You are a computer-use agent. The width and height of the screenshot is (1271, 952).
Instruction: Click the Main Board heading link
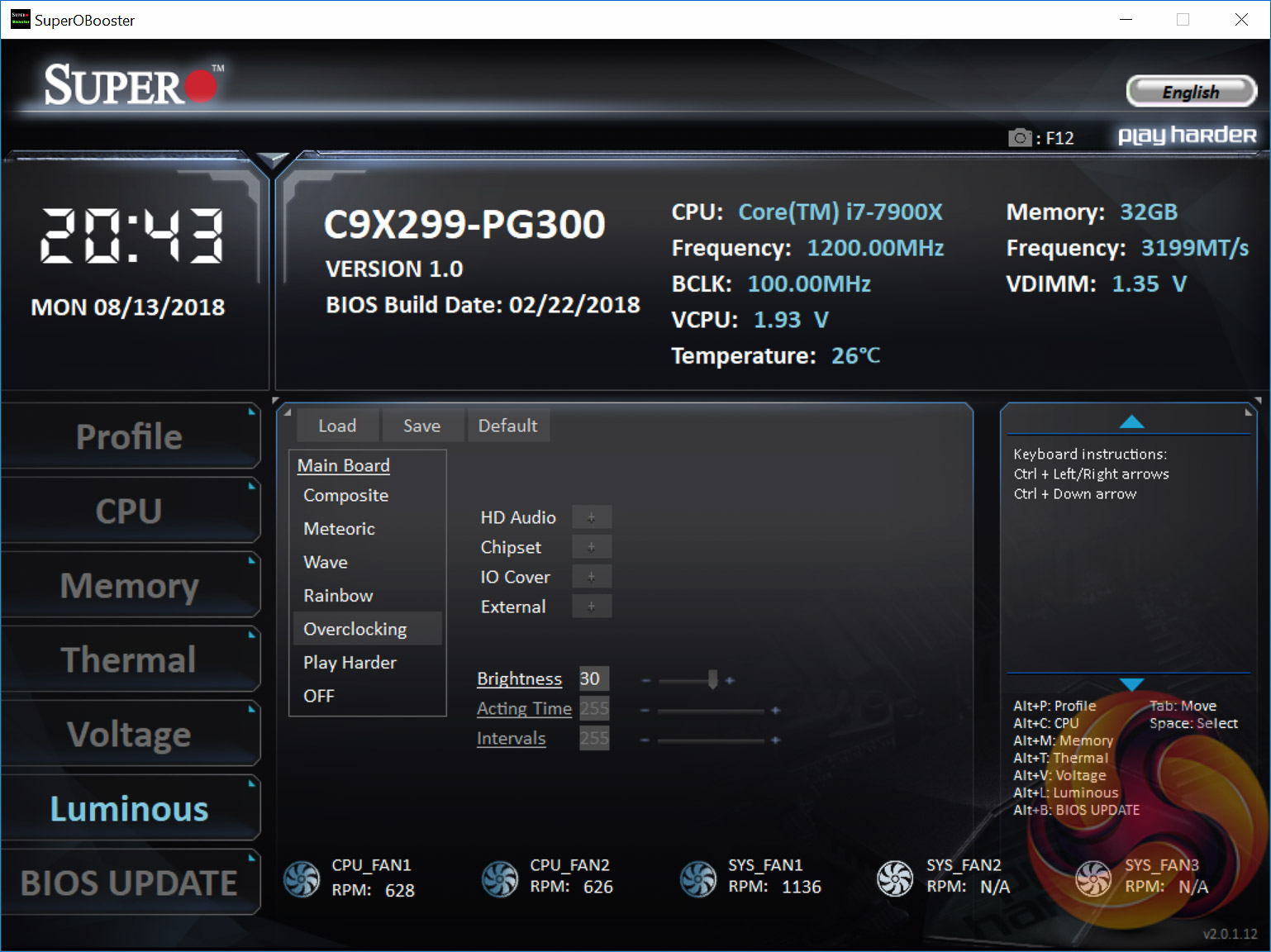click(343, 465)
